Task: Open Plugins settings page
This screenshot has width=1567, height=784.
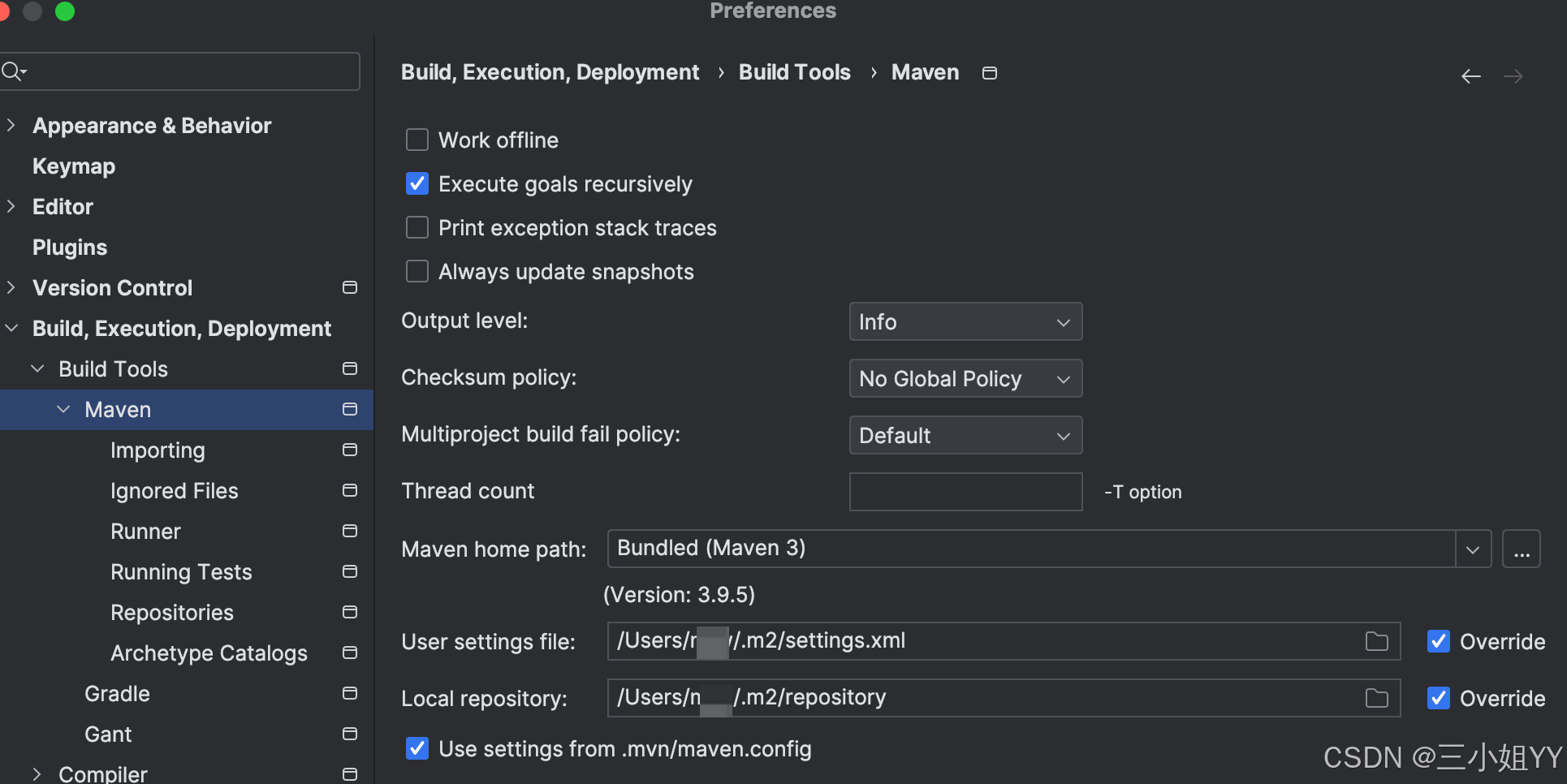Action: (70, 248)
